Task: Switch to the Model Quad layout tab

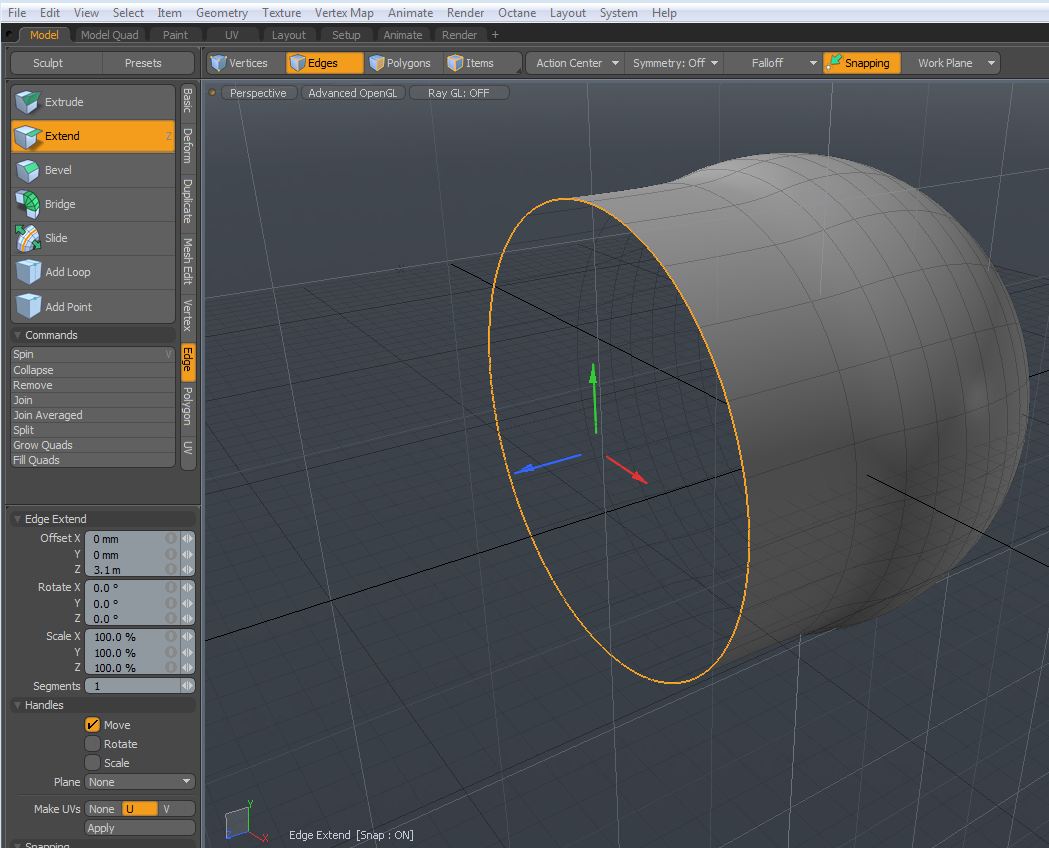Action: pyautogui.click(x=110, y=35)
